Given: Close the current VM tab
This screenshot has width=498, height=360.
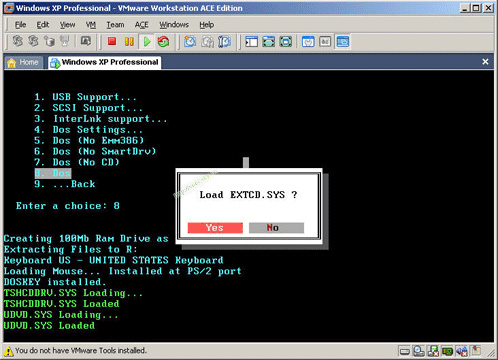Looking at the screenshot, I should (x=485, y=62).
